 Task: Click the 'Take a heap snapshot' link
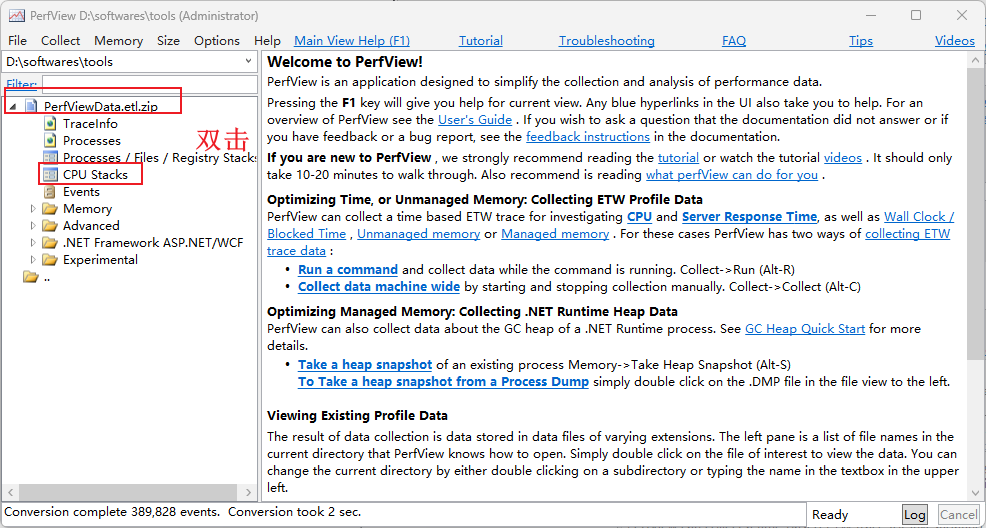365,365
